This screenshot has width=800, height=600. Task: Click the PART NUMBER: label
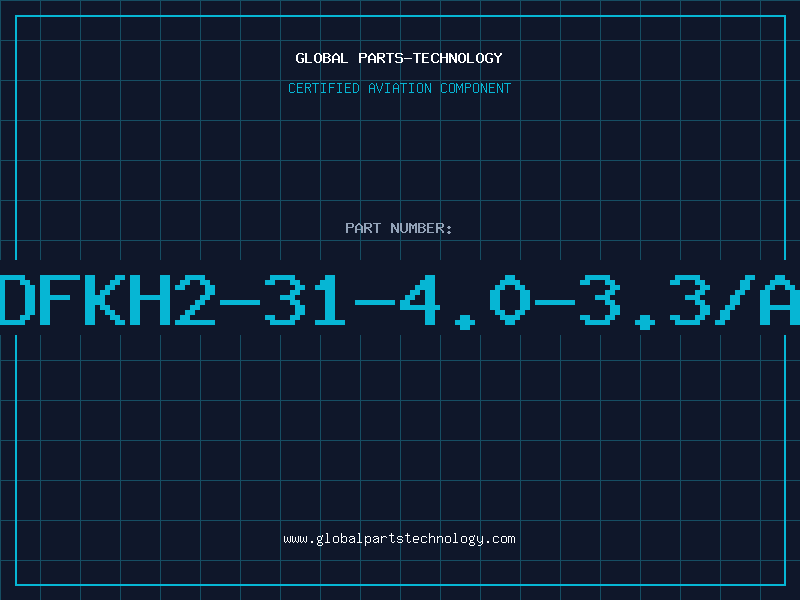(x=399, y=228)
